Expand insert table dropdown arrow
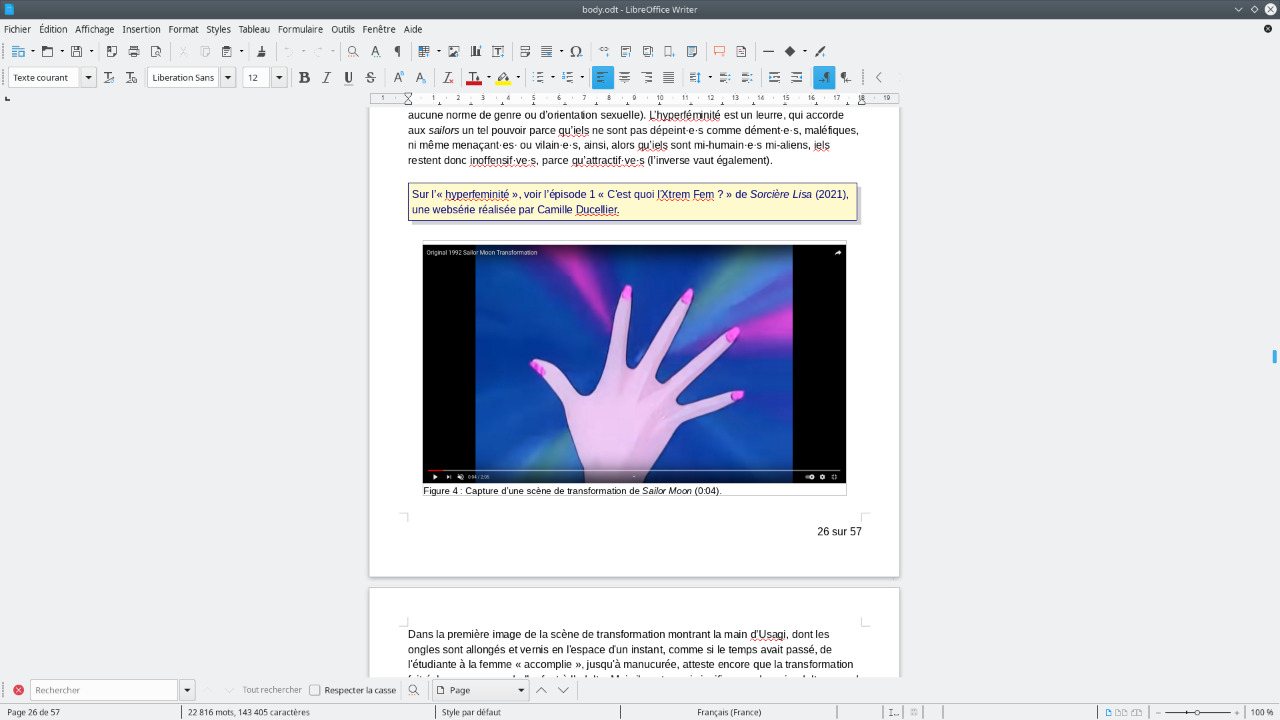This screenshot has width=1280, height=720. pos(438,51)
